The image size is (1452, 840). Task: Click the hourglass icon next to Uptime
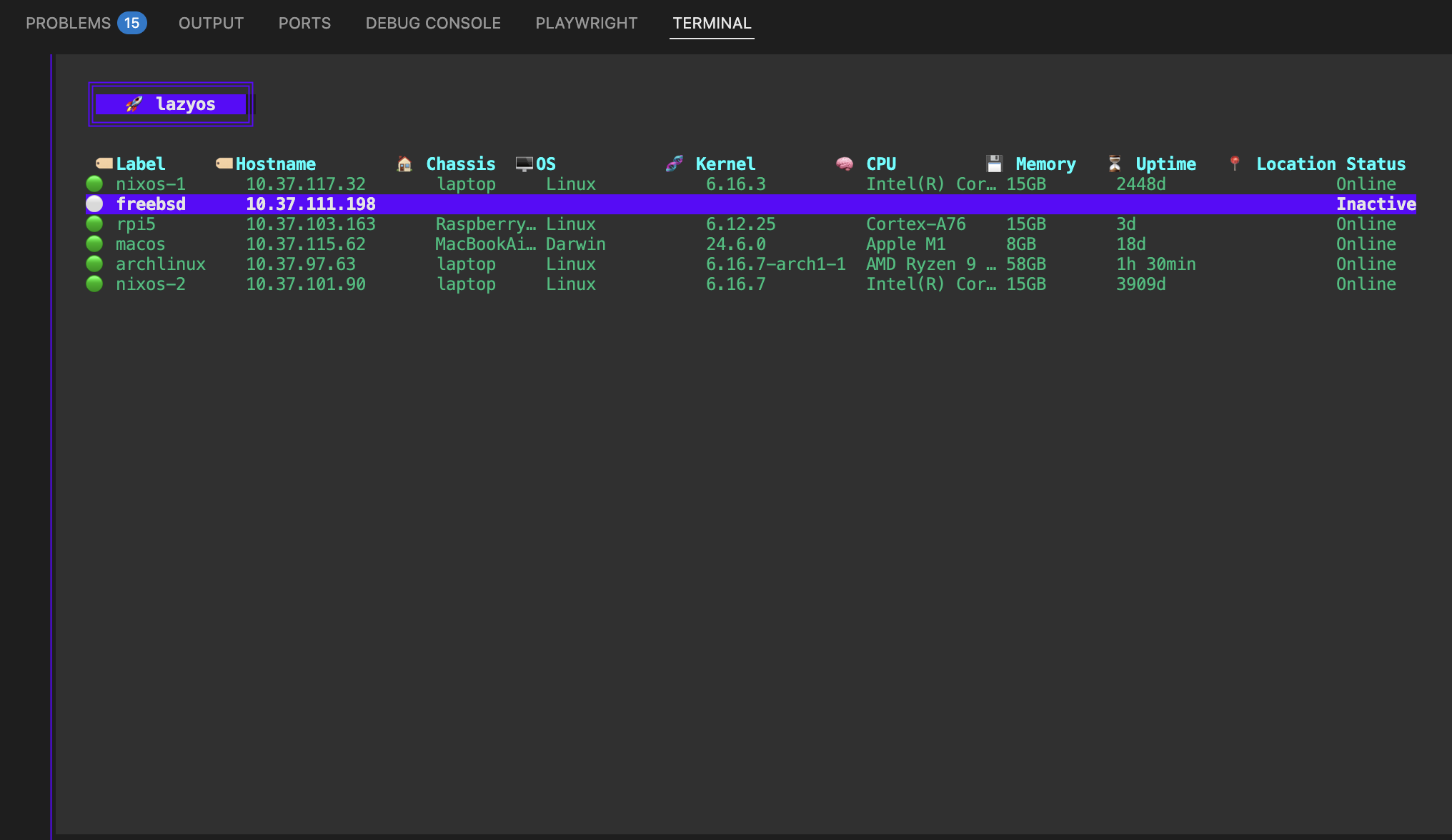coord(1115,164)
